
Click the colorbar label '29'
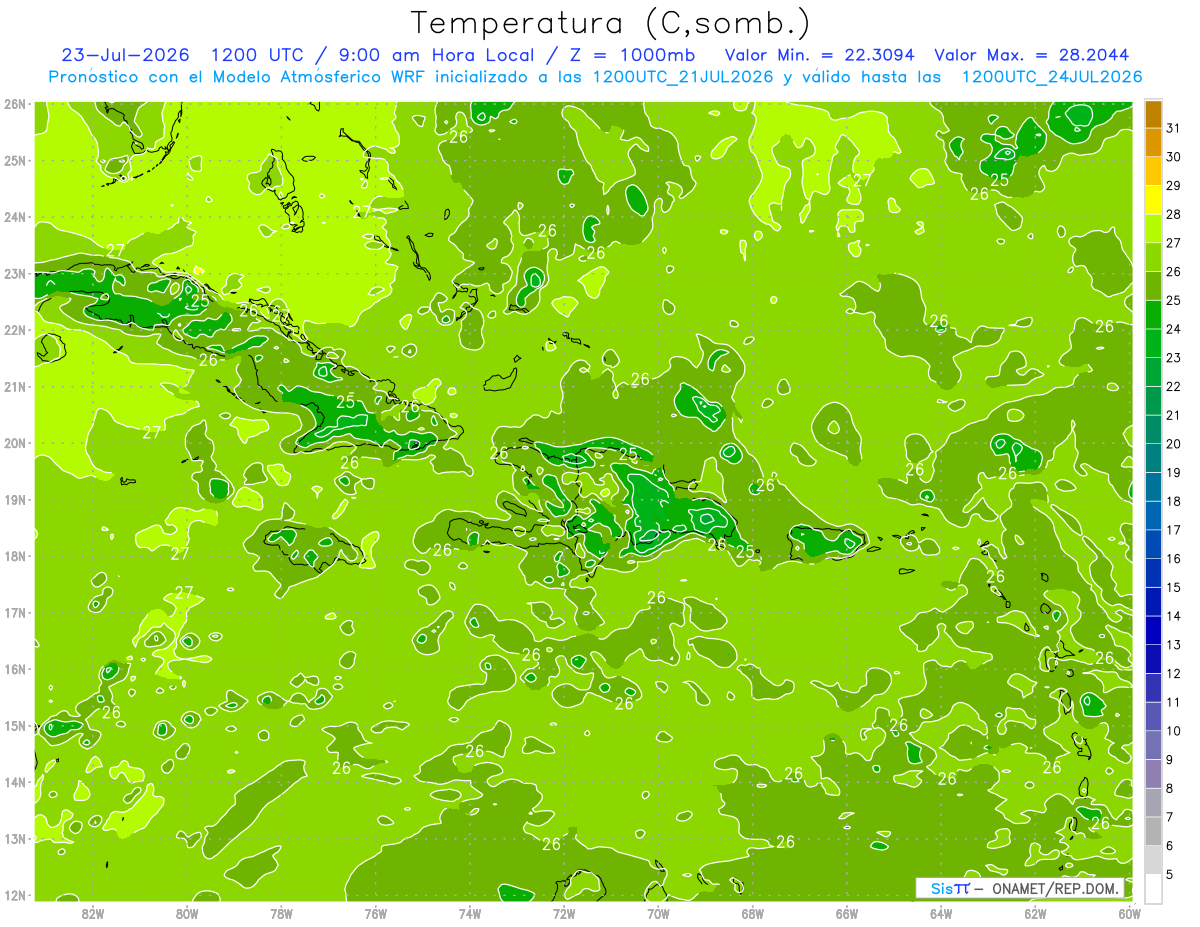(1174, 186)
